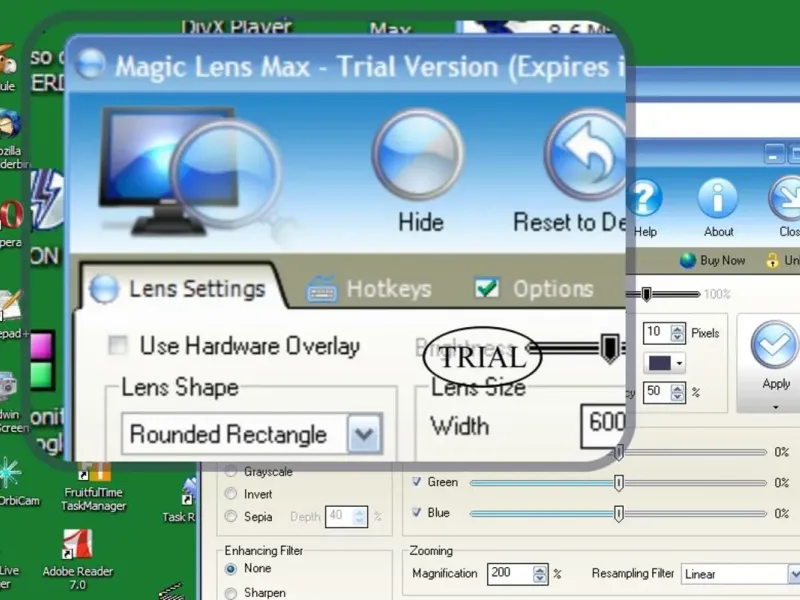Select the Invert radio button

click(x=231, y=494)
